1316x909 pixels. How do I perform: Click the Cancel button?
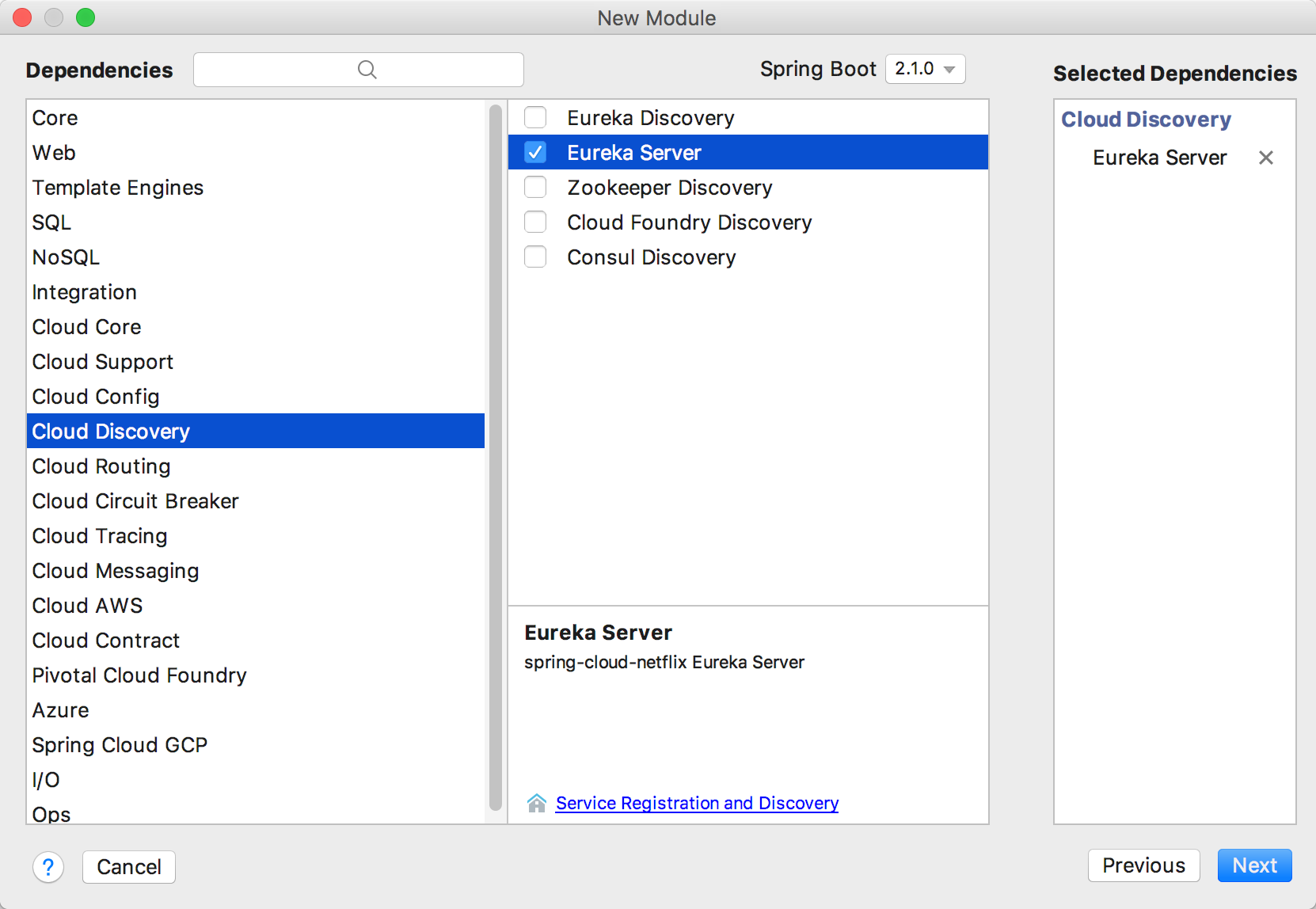click(129, 867)
